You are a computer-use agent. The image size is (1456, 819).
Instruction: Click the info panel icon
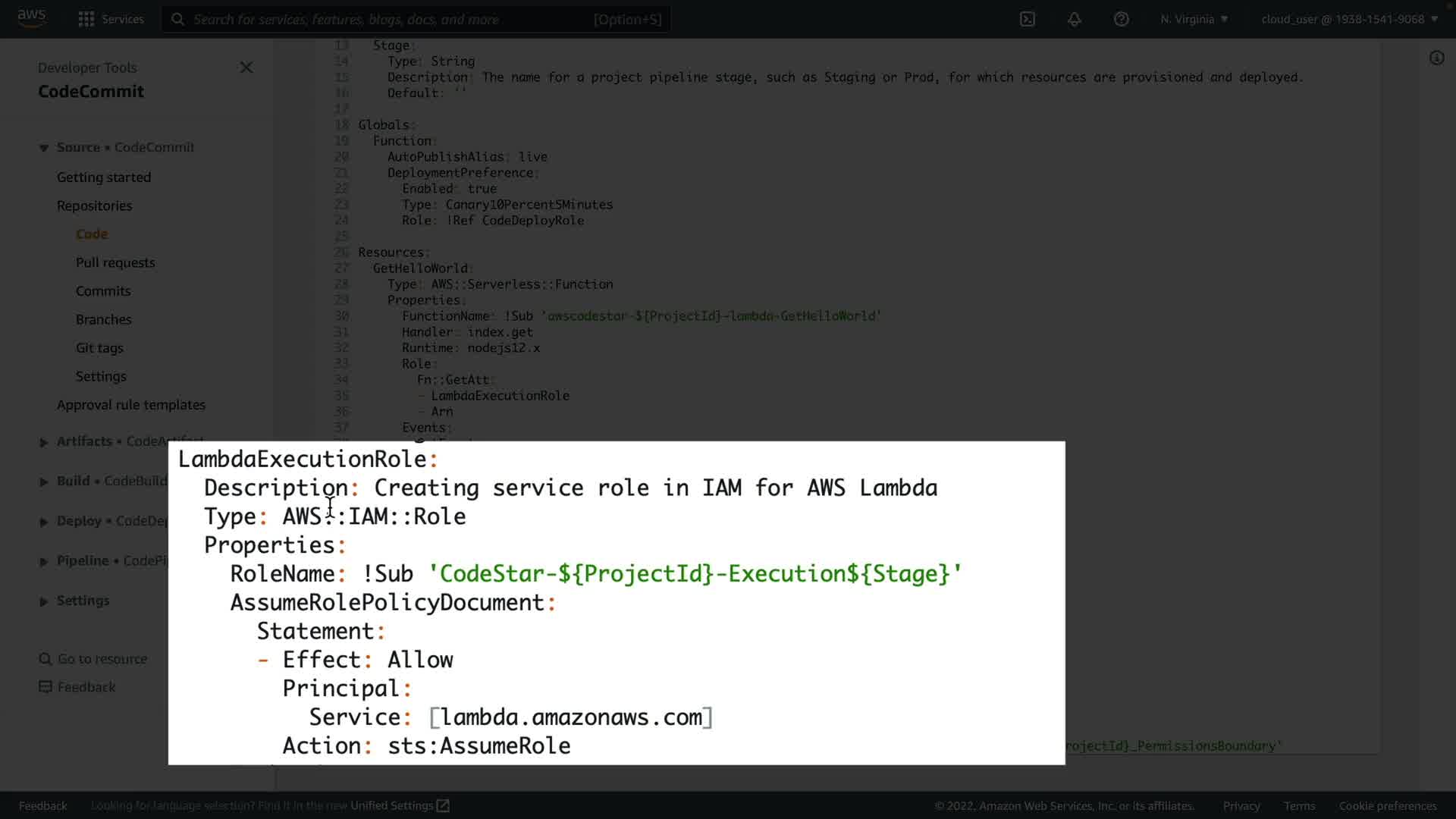pyautogui.click(x=1436, y=58)
